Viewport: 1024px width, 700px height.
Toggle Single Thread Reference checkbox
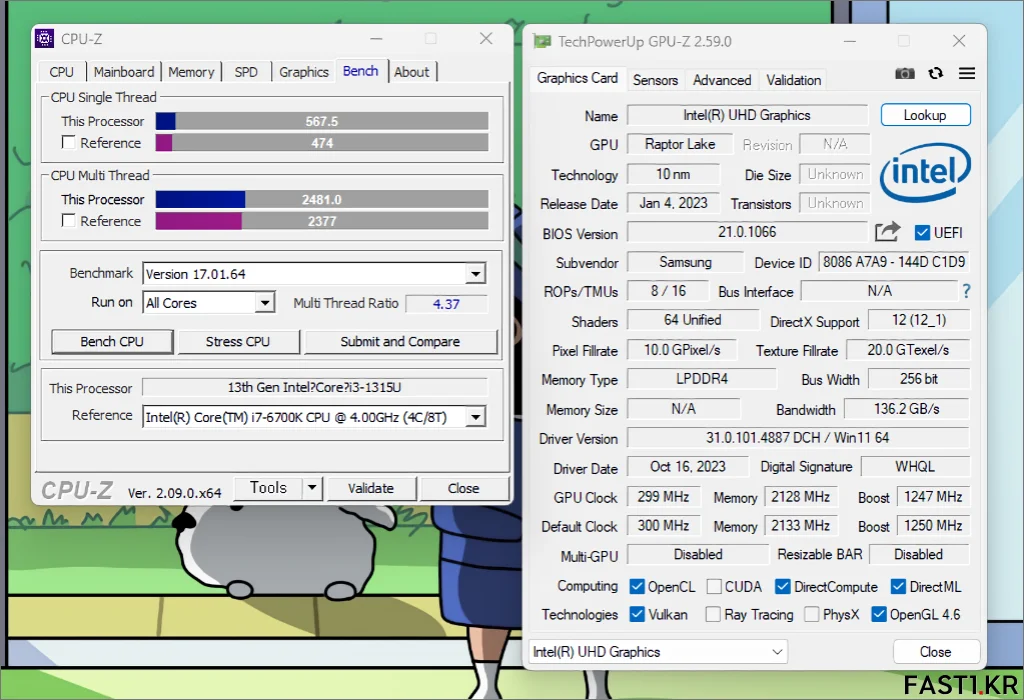point(68,142)
